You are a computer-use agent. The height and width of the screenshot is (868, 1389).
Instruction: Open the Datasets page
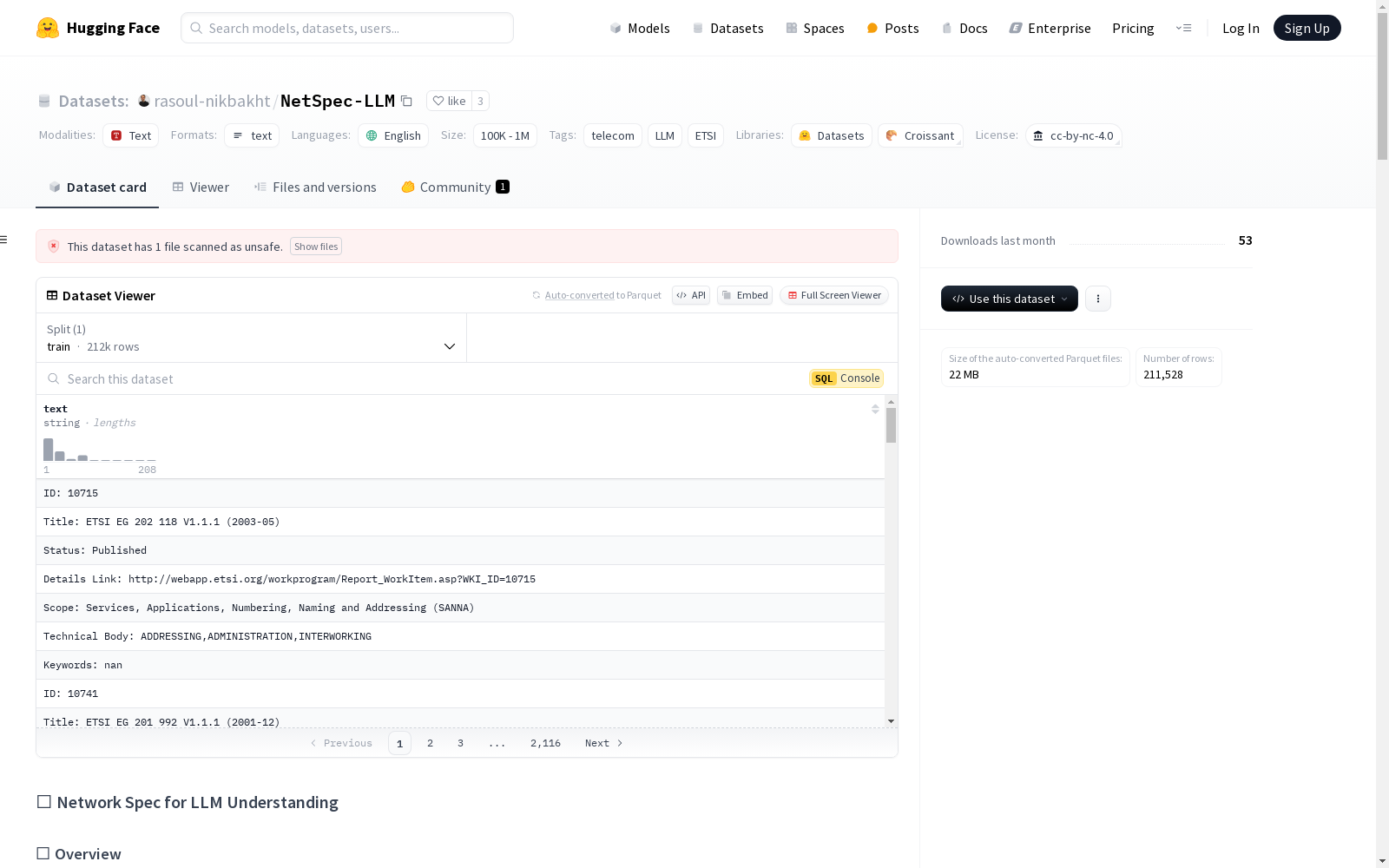pos(727,28)
